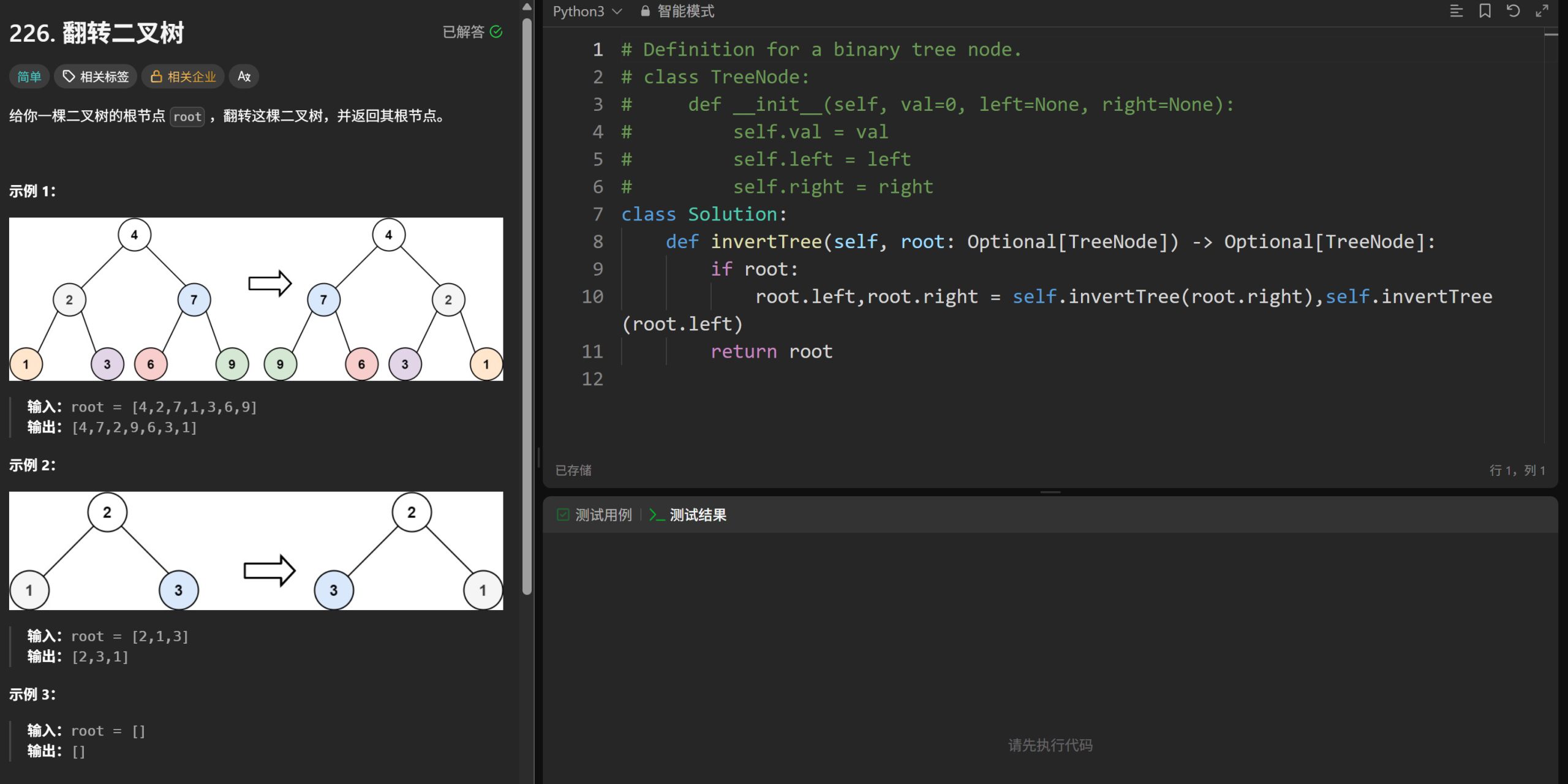The width and height of the screenshot is (1568, 784).
Task: Expand the 相关企业 related companies
Action: pos(183,77)
